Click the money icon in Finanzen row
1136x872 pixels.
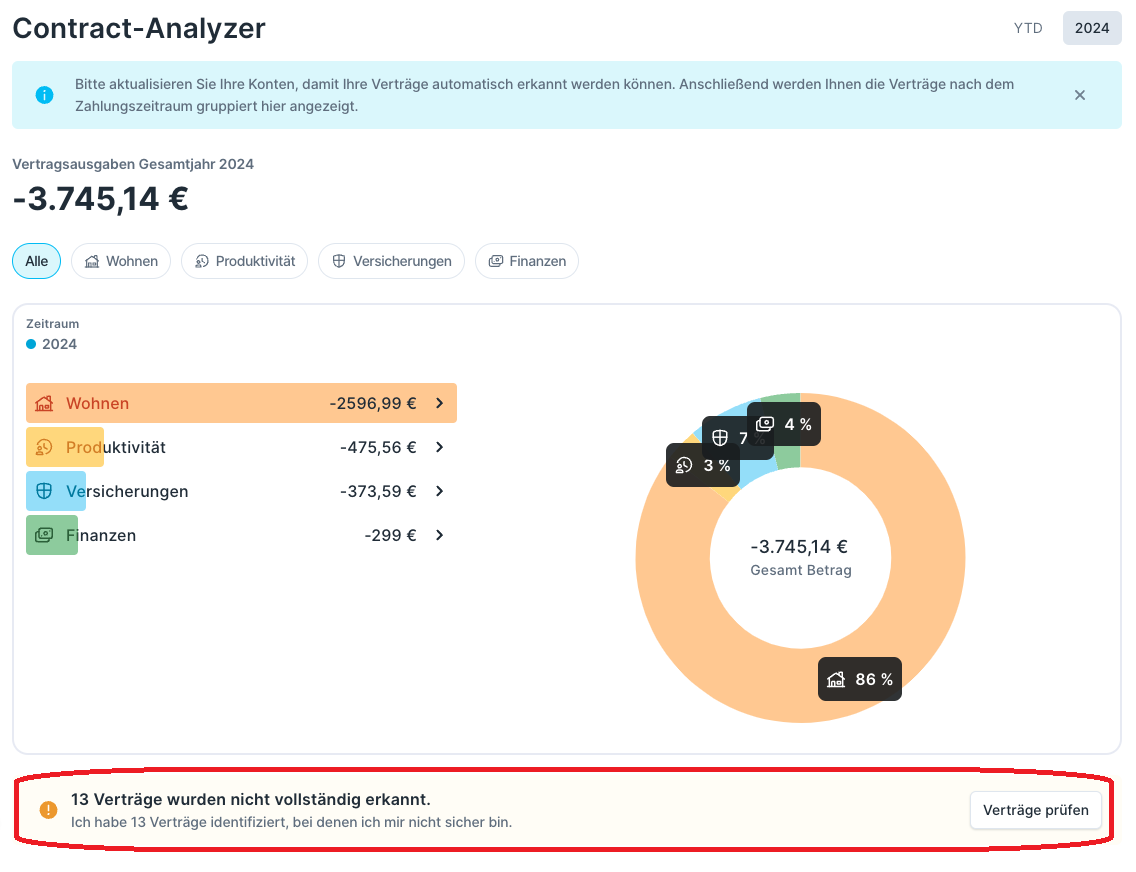[43, 536]
